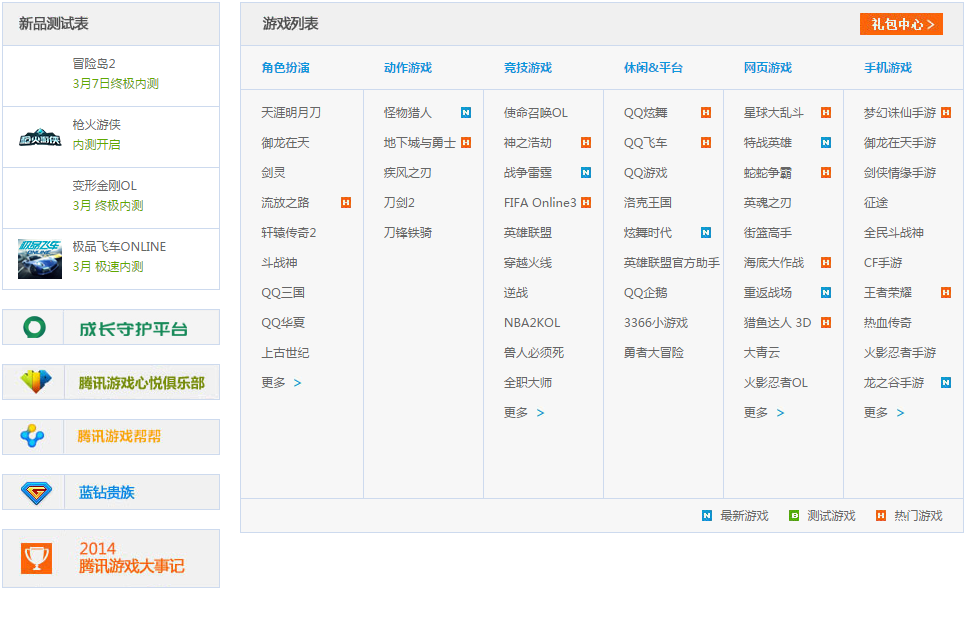Show more games in 手机游戏 column

[884, 413]
